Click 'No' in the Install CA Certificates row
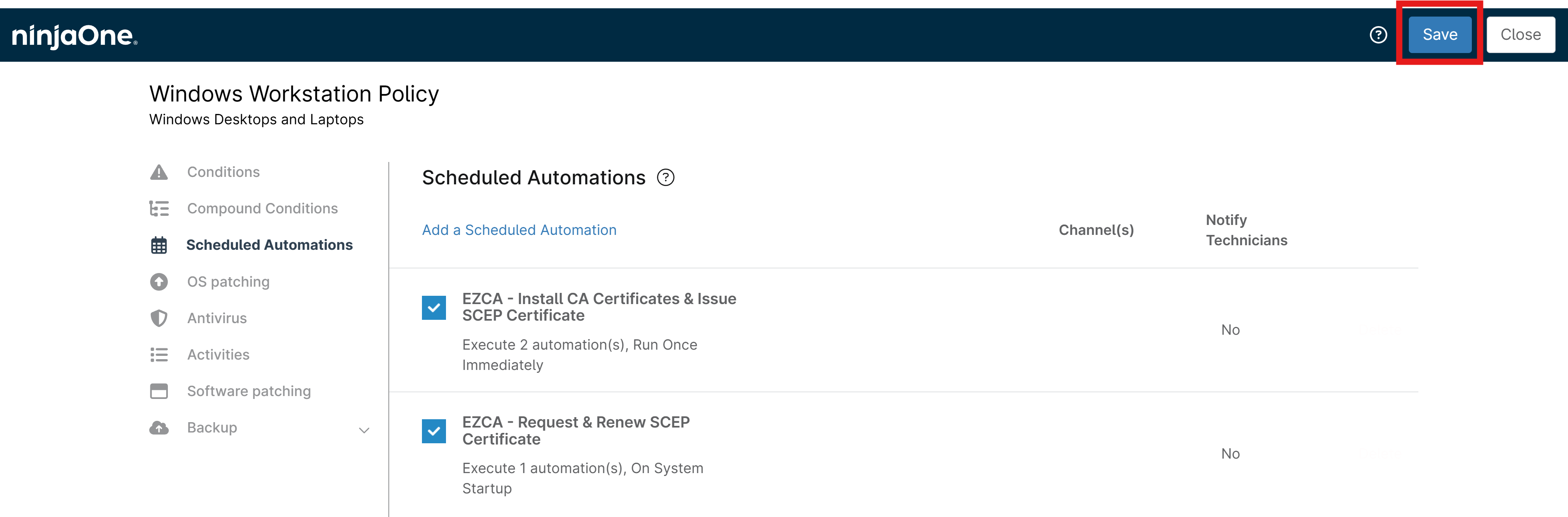Viewport: 1568px width, 517px height. click(x=1230, y=330)
